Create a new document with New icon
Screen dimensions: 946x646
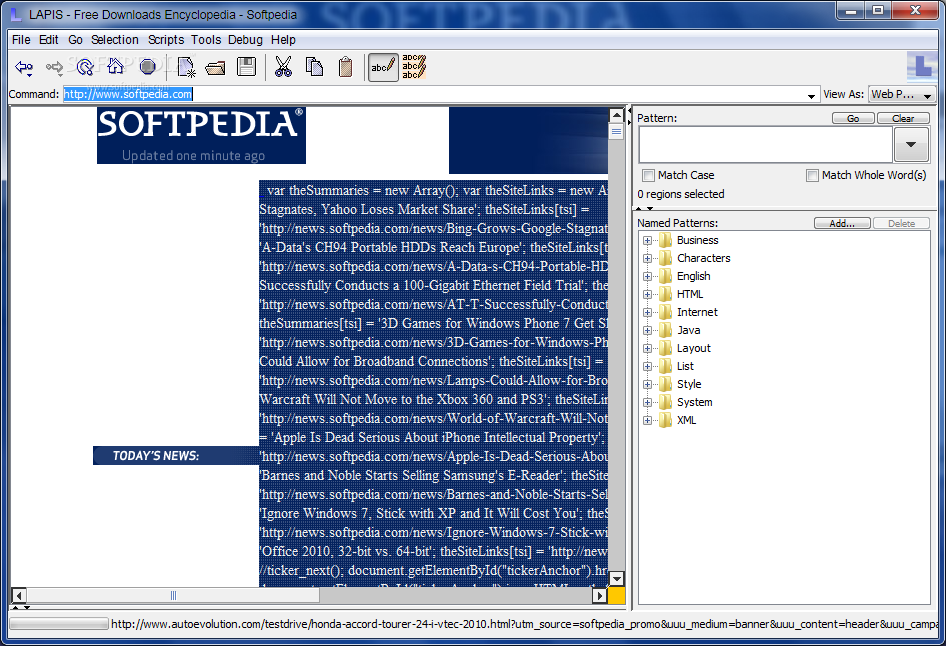(186, 67)
